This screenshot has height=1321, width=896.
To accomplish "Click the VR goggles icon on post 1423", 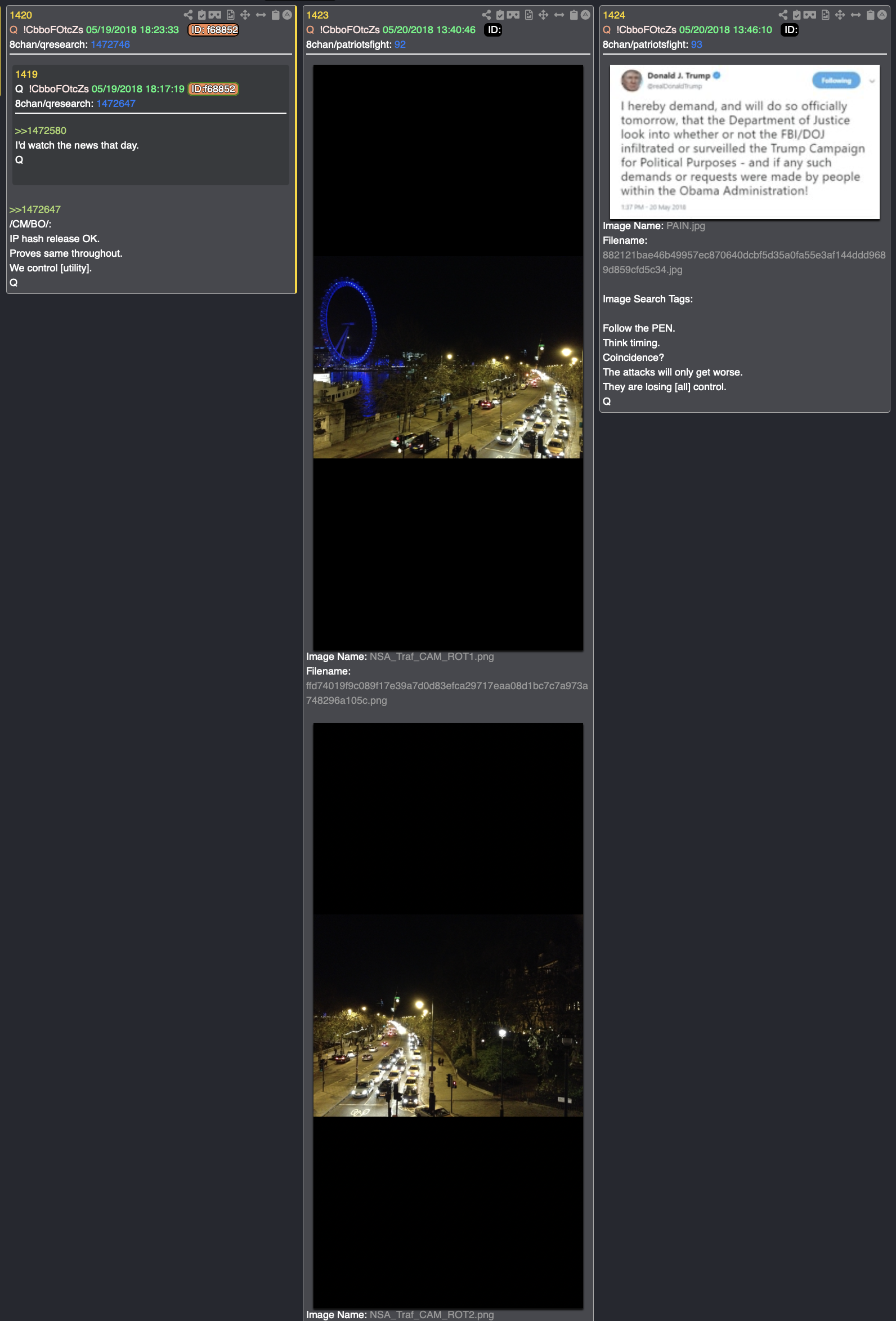I will [513, 15].
